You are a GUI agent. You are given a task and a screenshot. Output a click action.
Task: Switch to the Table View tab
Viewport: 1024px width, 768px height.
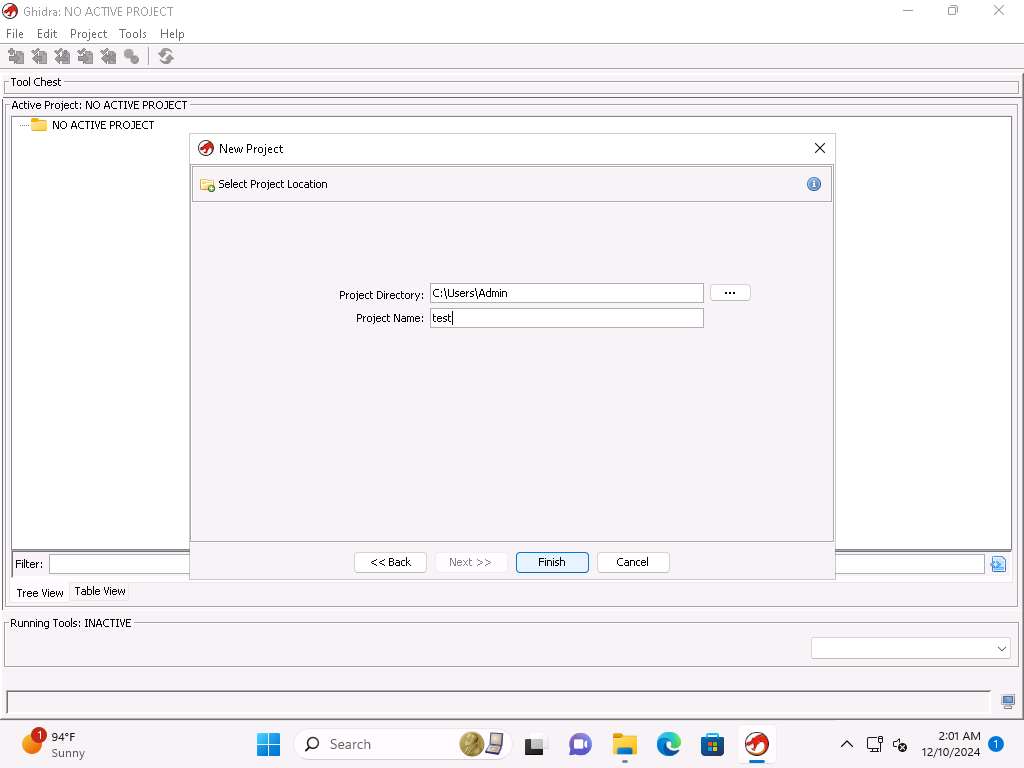click(100, 591)
